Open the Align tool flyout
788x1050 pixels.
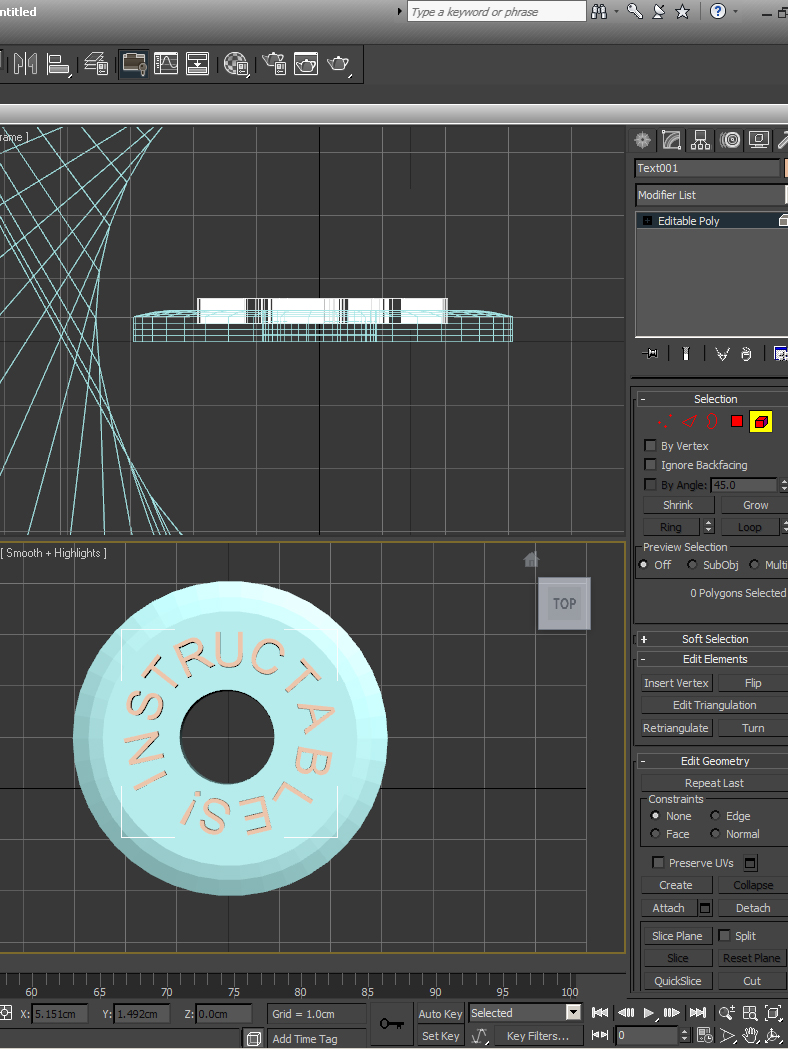pyautogui.click(x=58, y=64)
